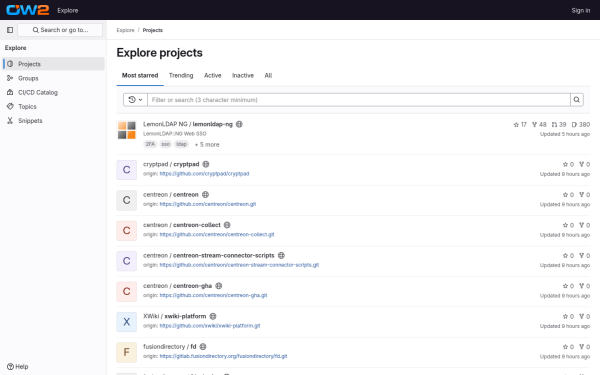Viewport: 600px width, 375px height.
Task: Open cryptpad / cryptpad project
Action: (171, 164)
